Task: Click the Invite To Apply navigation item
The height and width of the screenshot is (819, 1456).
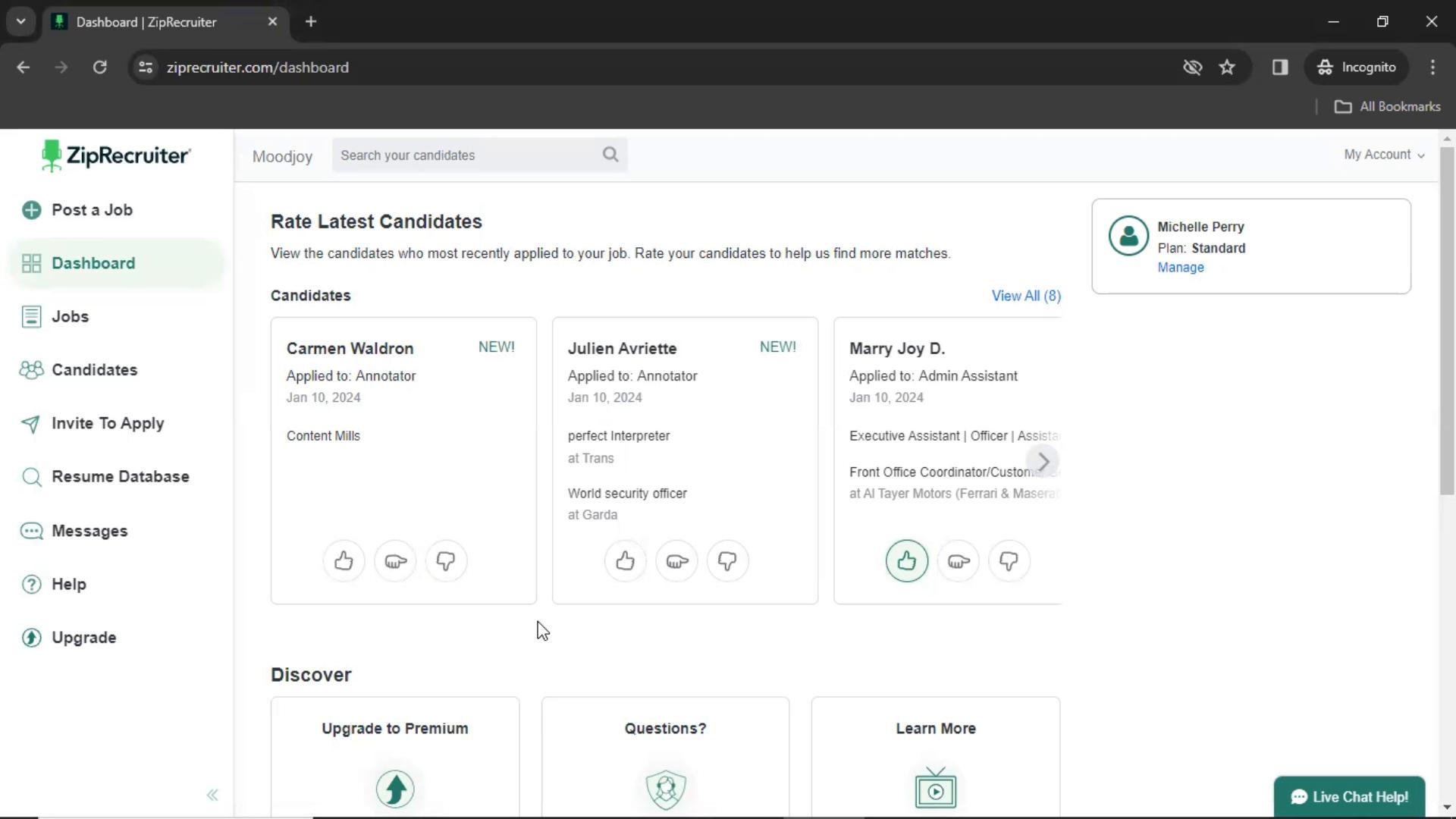Action: (107, 423)
